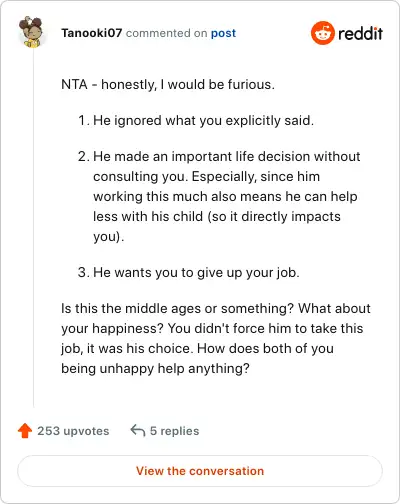This screenshot has height=504, width=400.
Task: Click the "NTA - honestly, I would be furious" line
Action: pos(168,84)
